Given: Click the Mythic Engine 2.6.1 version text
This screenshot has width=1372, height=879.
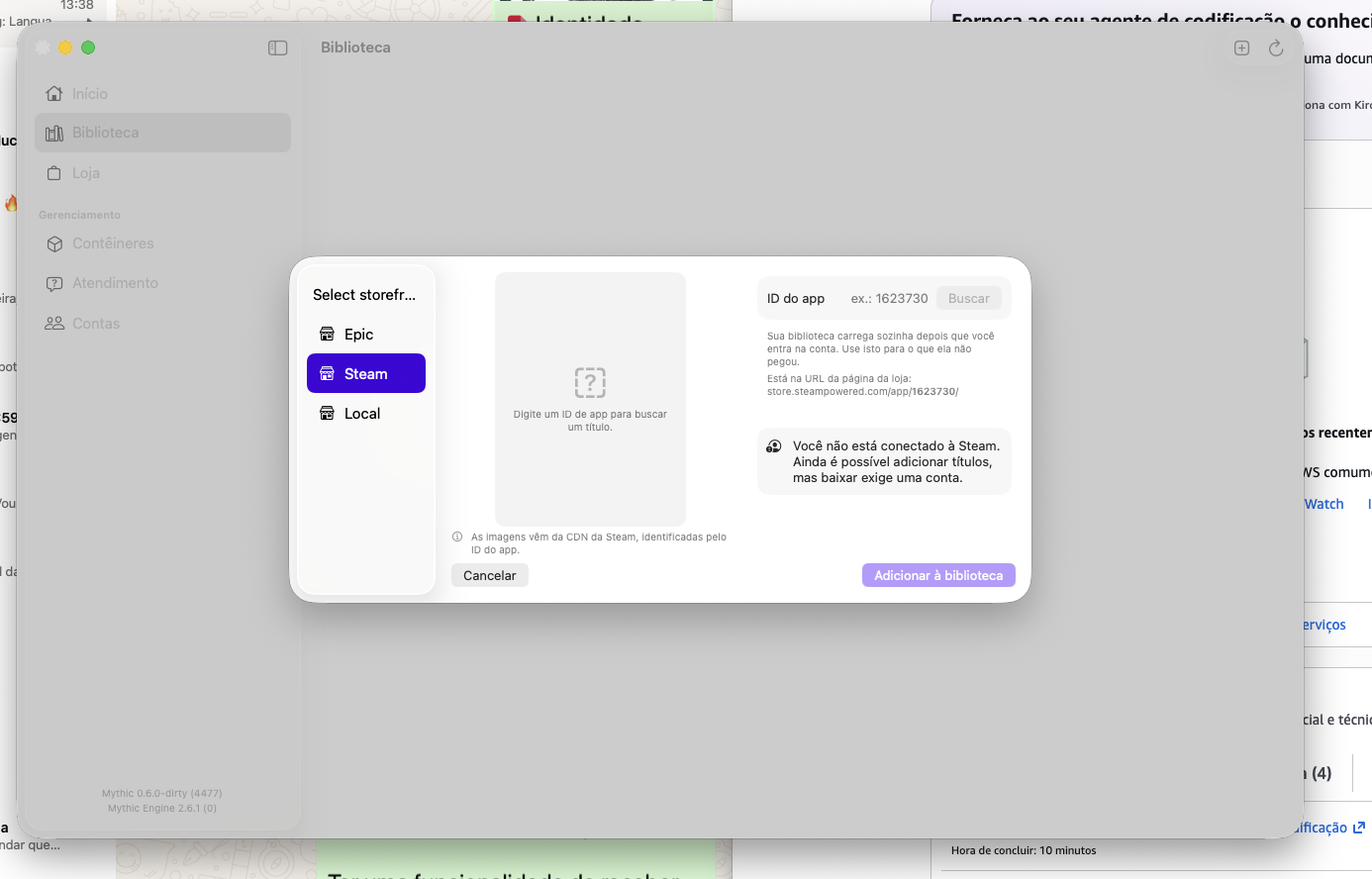Looking at the screenshot, I should (162, 808).
